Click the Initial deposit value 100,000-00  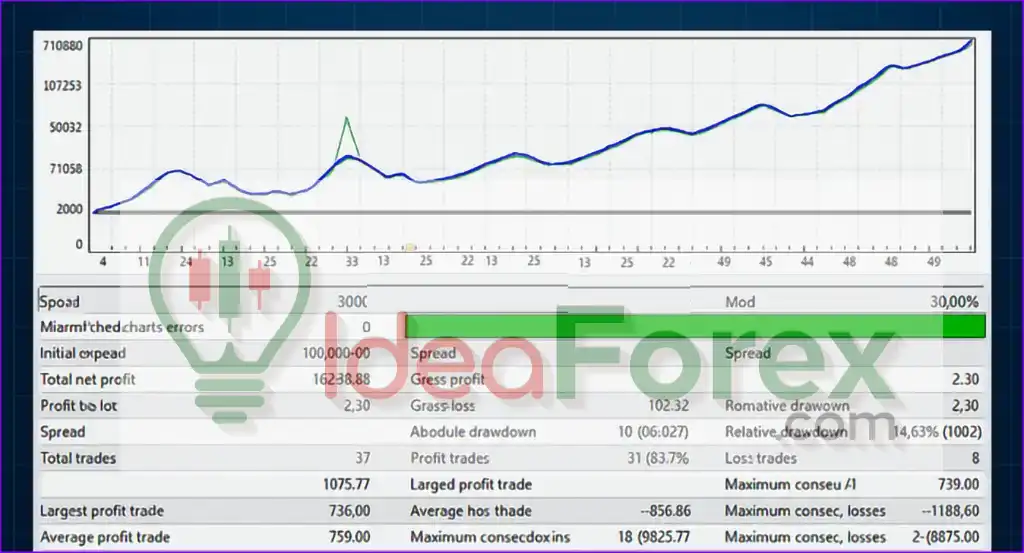pyautogui.click(x=335, y=353)
